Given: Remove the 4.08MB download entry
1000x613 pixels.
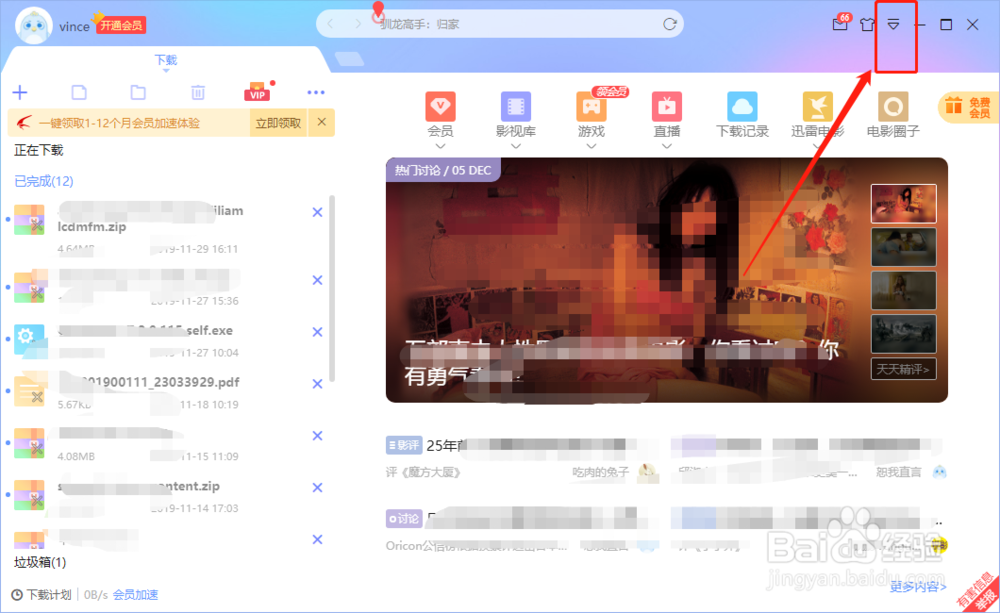Looking at the screenshot, I should point(317,436).
